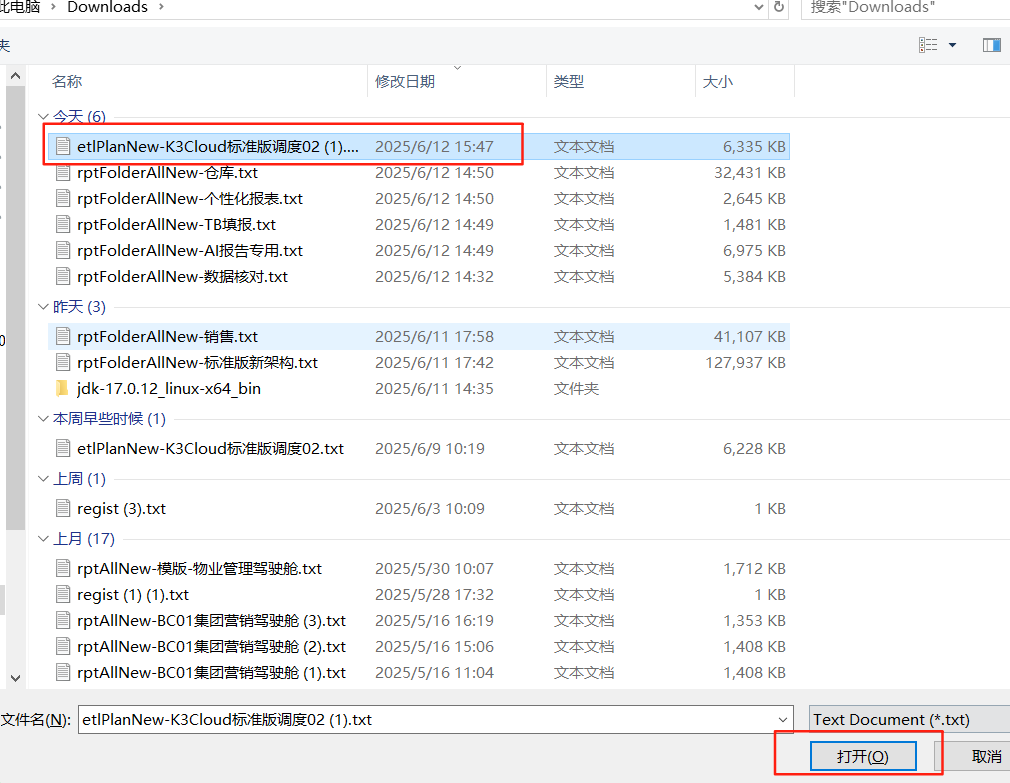Select file name rptFolderAllNew-TB填报.txt

176,224
